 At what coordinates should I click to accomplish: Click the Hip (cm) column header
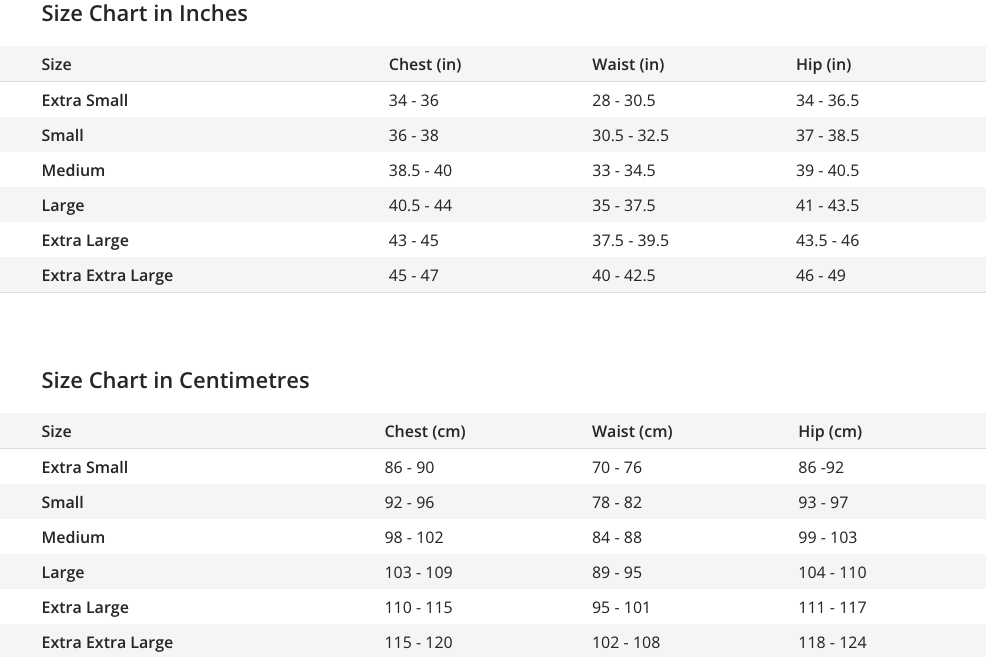click(830, 431)
